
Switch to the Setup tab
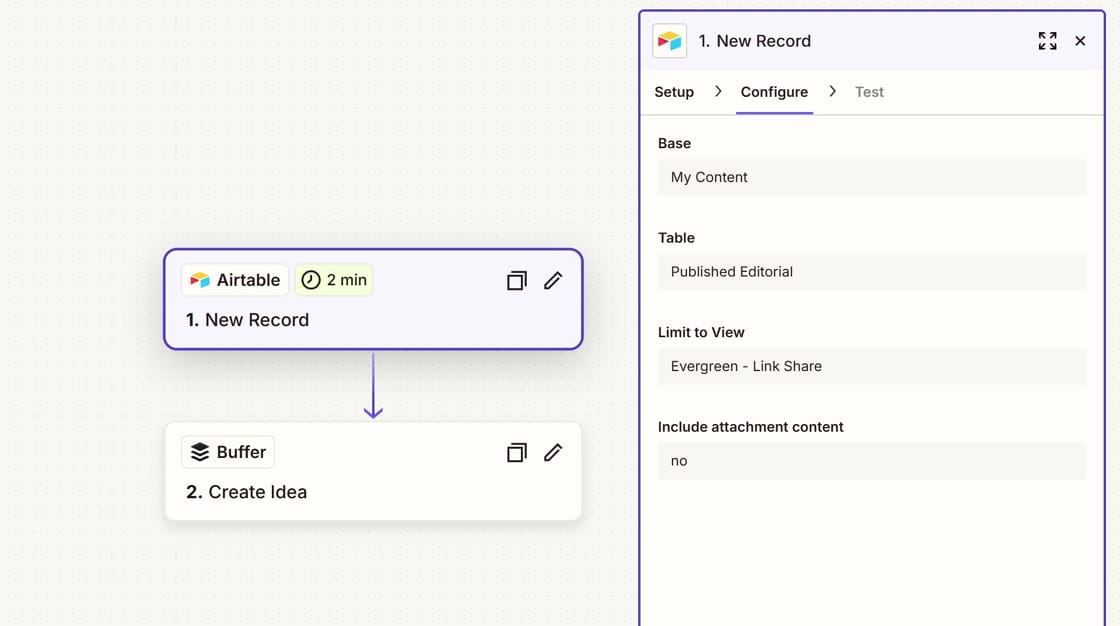[674, 91]
